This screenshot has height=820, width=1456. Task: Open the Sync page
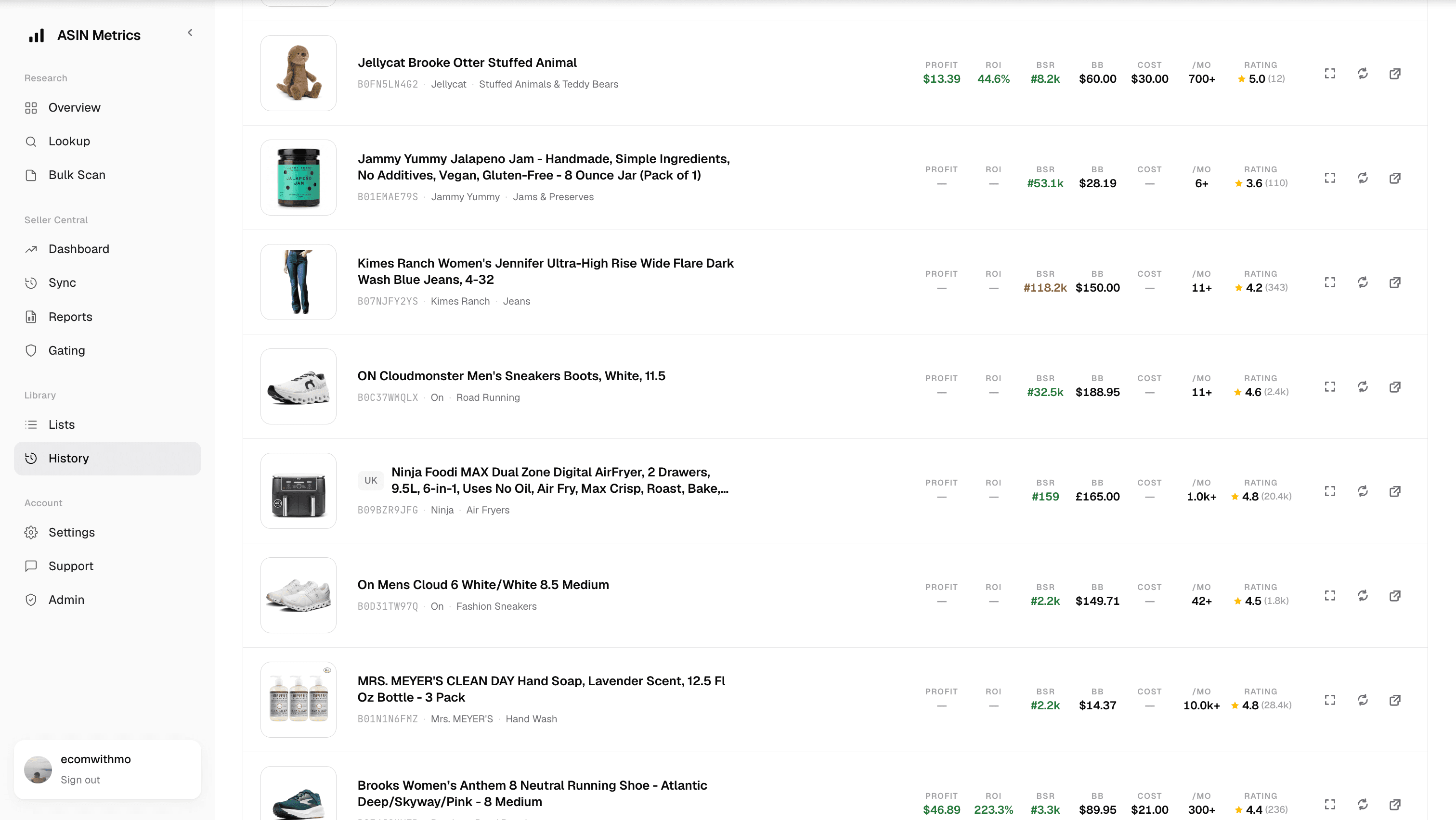pyautogui.click(x=107, y=283)
